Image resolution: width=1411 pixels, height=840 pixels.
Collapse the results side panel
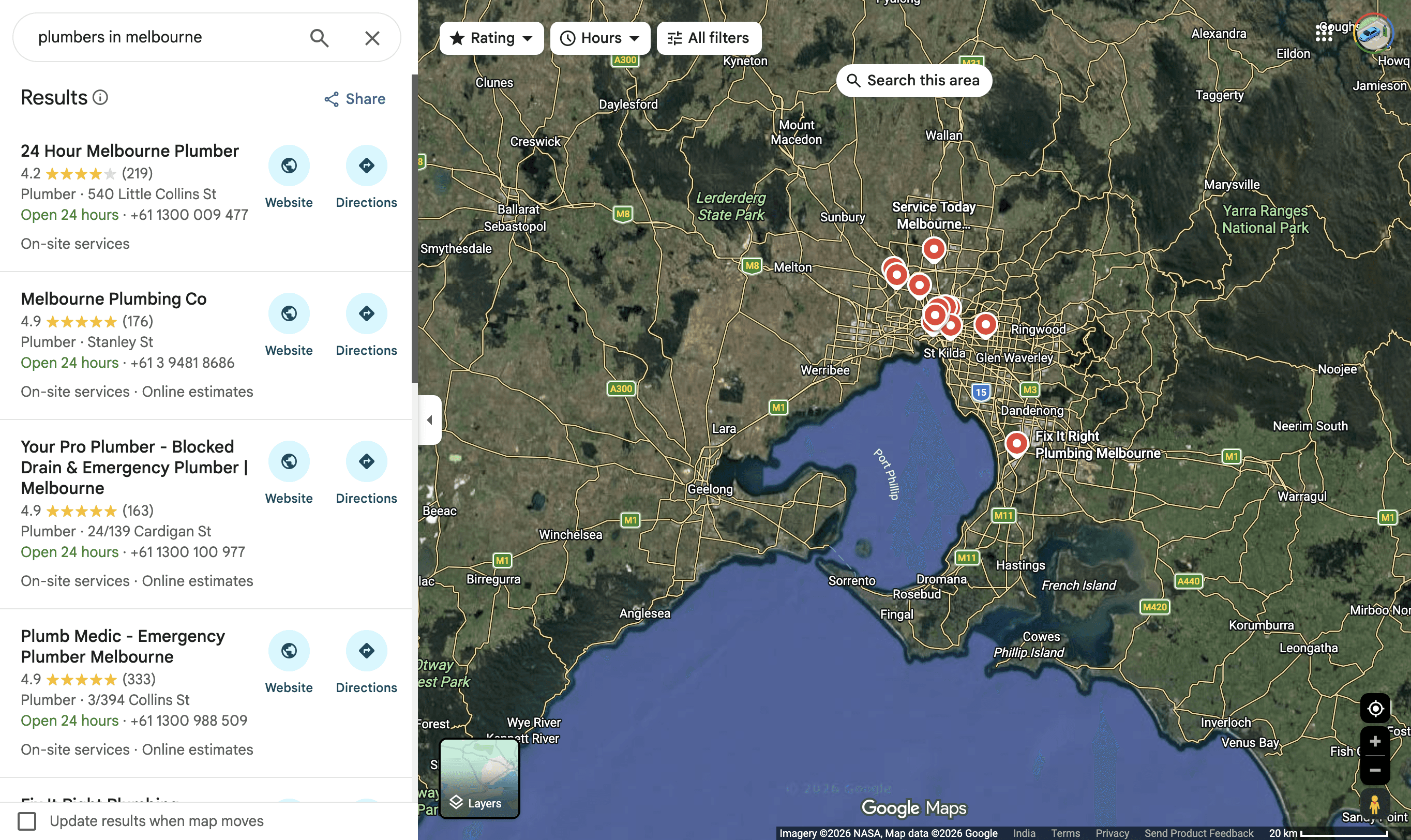[431, 419]
